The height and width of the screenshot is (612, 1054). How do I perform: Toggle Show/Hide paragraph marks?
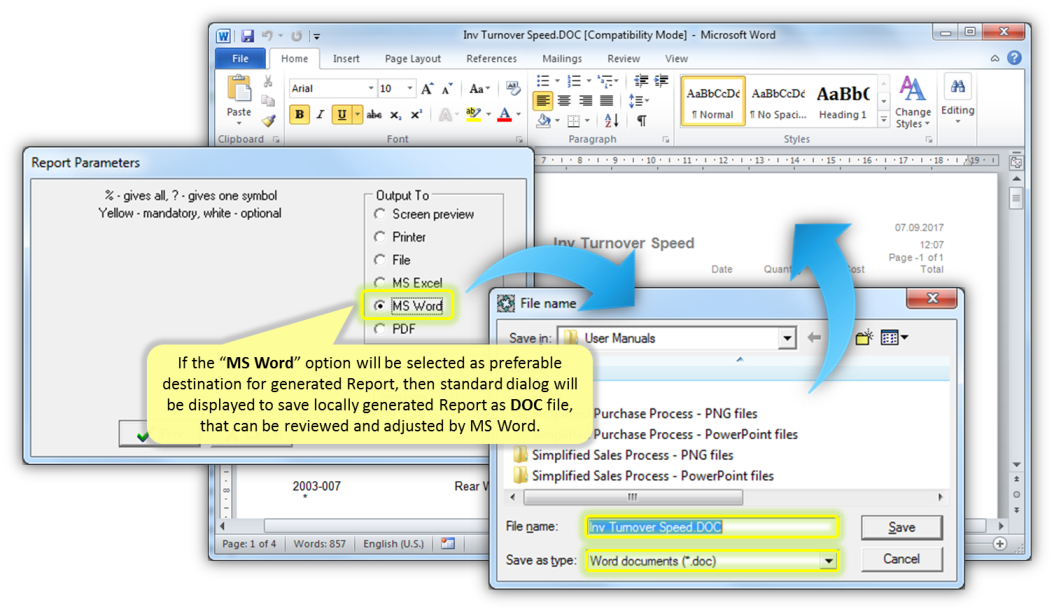[x=641, y=121]
